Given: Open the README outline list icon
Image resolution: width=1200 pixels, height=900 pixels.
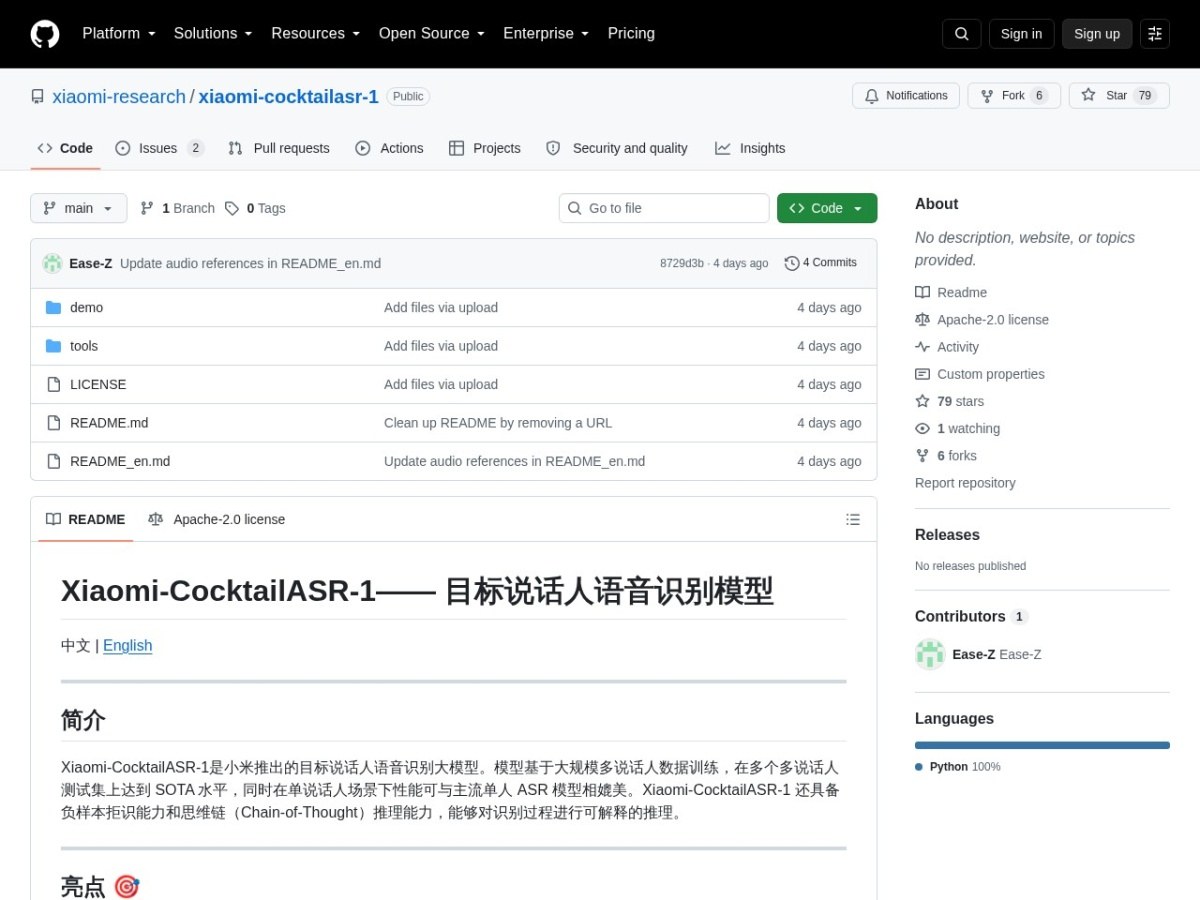Looking at the screenshot, I should (853, 519).
